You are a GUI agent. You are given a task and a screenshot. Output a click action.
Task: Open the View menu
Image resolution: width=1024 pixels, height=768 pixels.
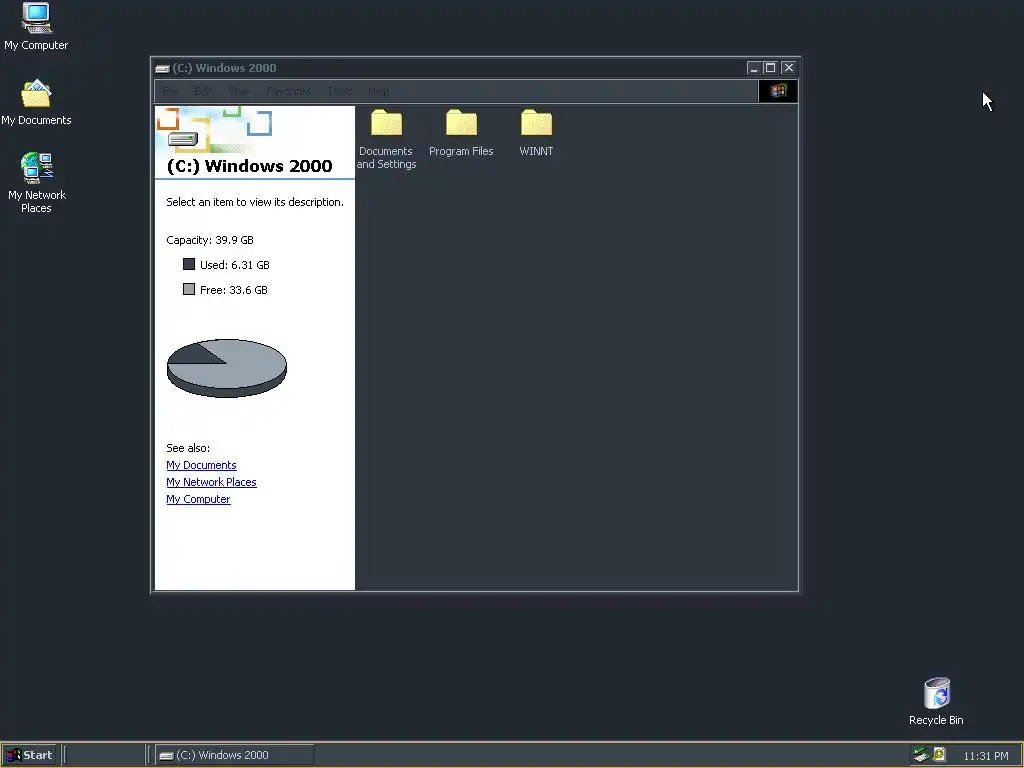pos(239,91)
